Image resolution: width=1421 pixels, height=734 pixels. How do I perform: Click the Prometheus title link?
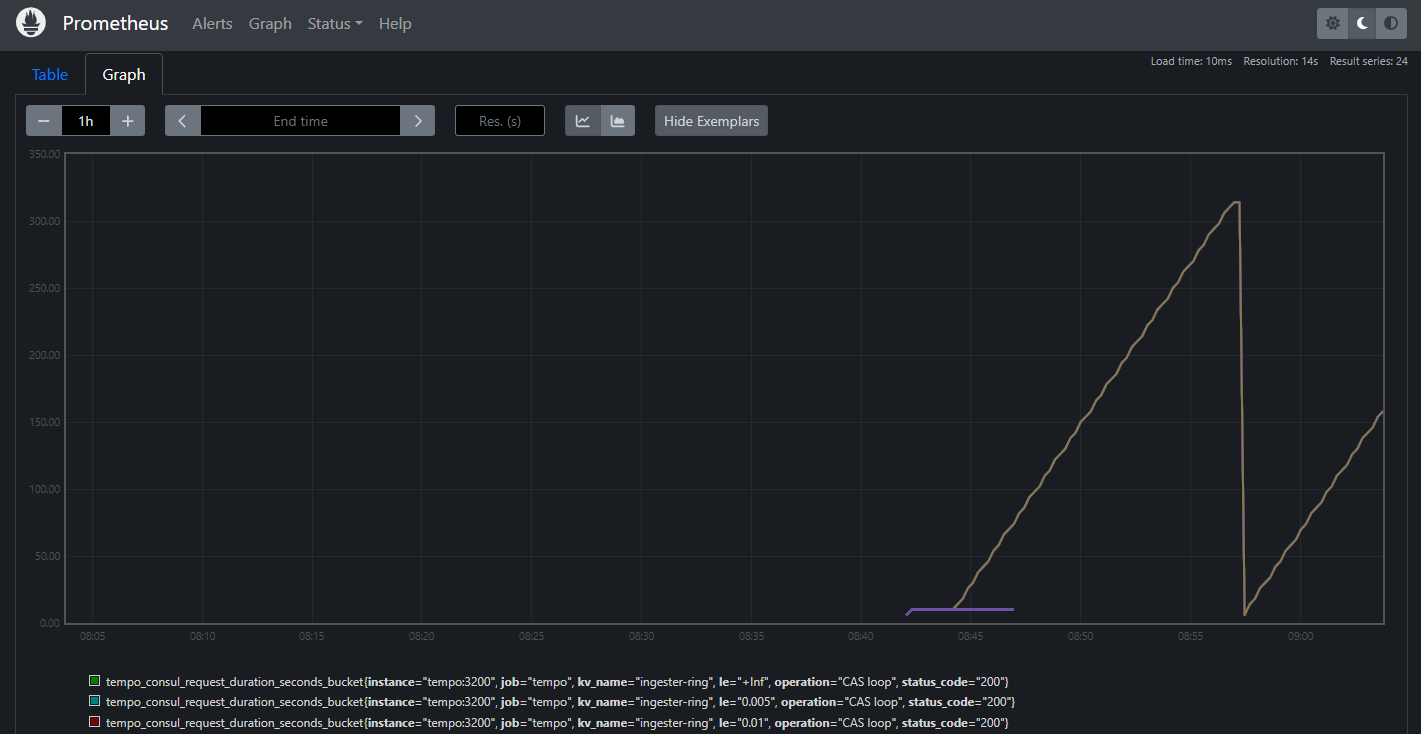(116, 23)
